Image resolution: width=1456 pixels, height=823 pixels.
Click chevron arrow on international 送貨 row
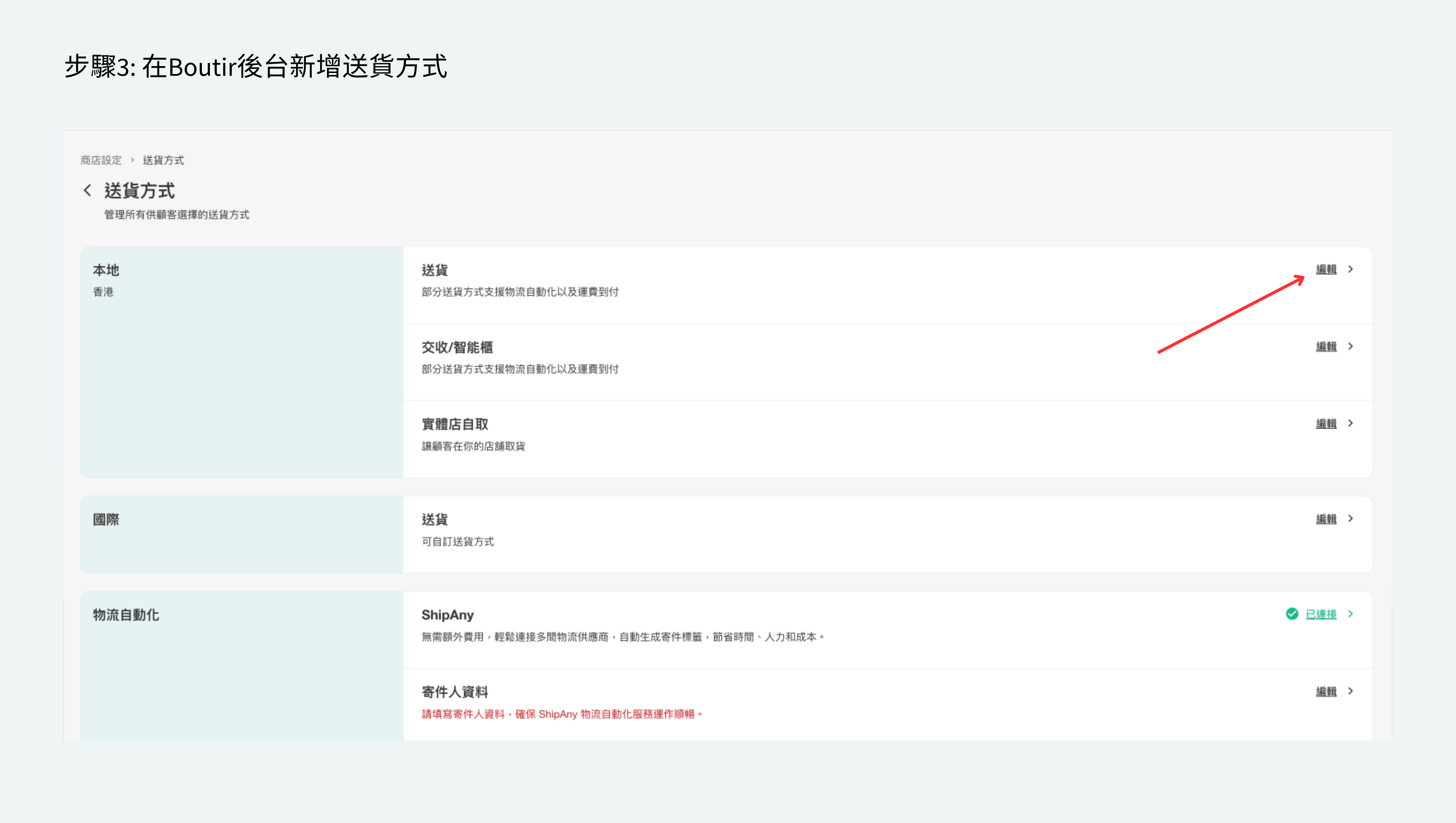(1350, 519)
